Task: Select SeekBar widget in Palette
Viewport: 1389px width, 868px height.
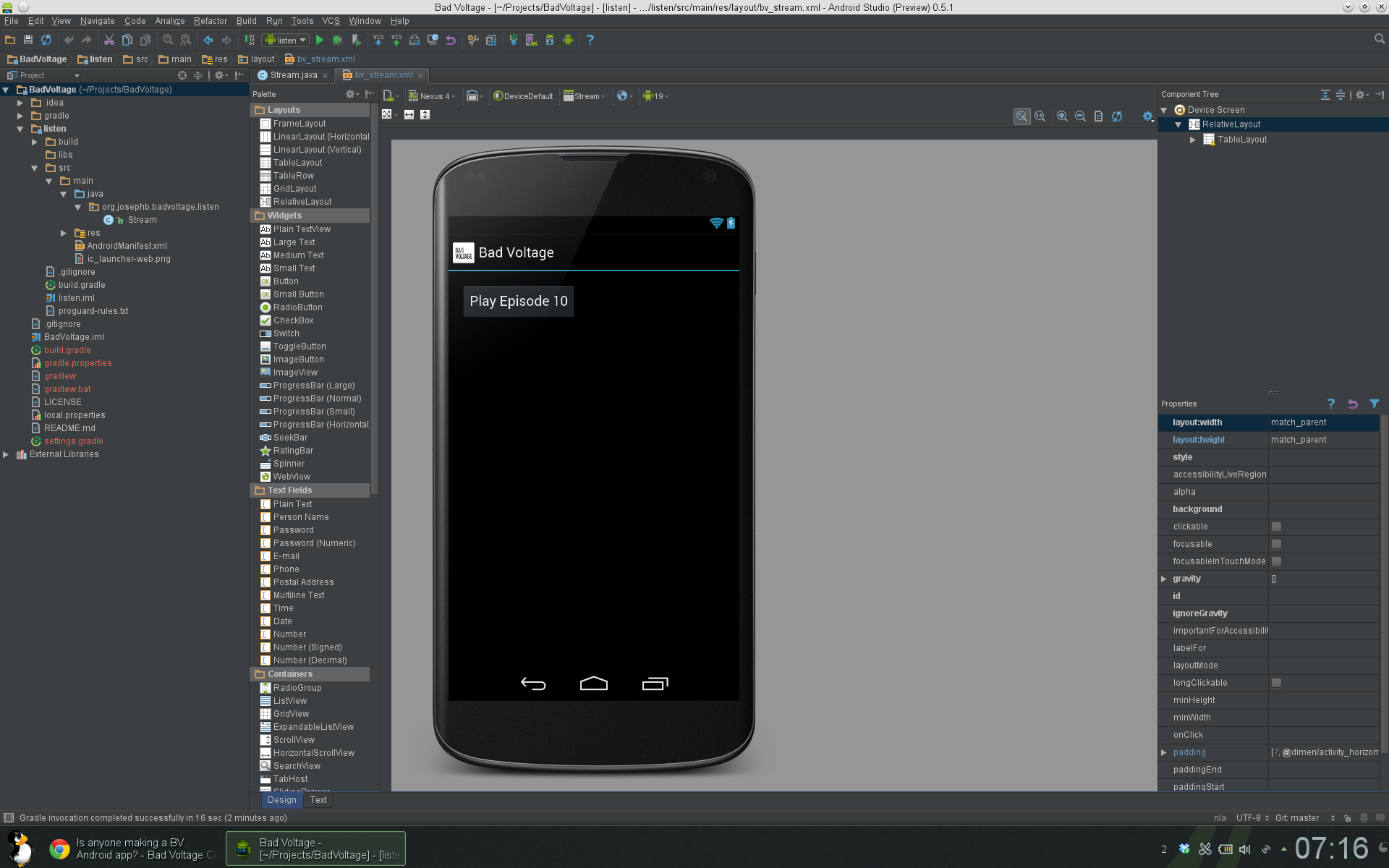Action: coord(290,438)
